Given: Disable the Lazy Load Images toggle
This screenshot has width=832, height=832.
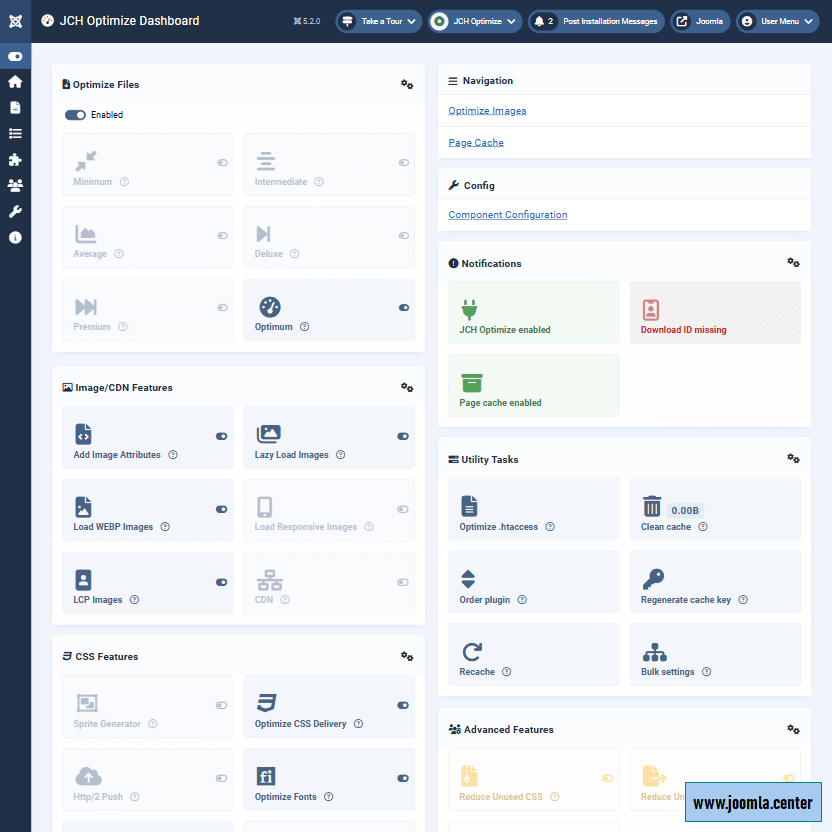Looking at the screenshot, I should [403, 436].
